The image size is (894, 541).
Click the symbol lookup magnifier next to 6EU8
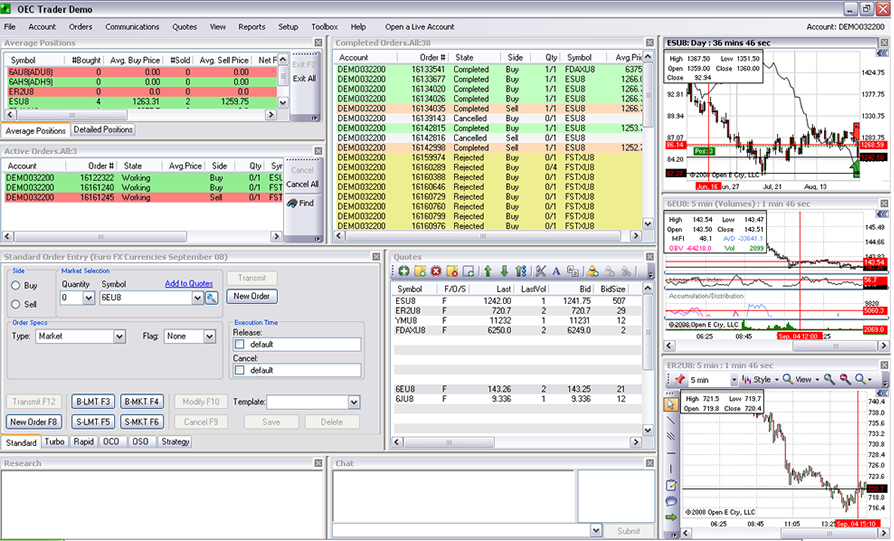[x=212, y=298]
